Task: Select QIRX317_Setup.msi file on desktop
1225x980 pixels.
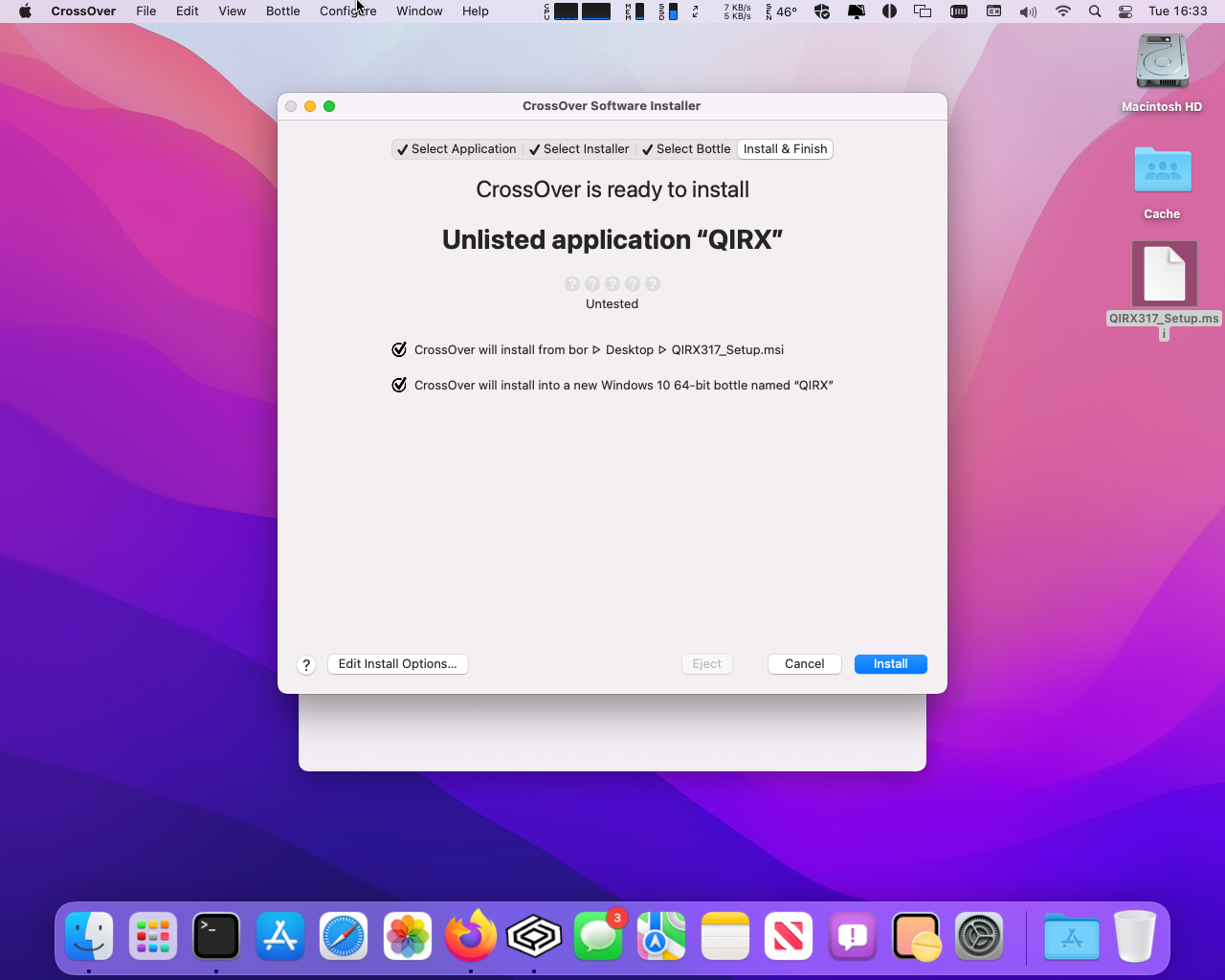Action: click(x=1164, y=274)
